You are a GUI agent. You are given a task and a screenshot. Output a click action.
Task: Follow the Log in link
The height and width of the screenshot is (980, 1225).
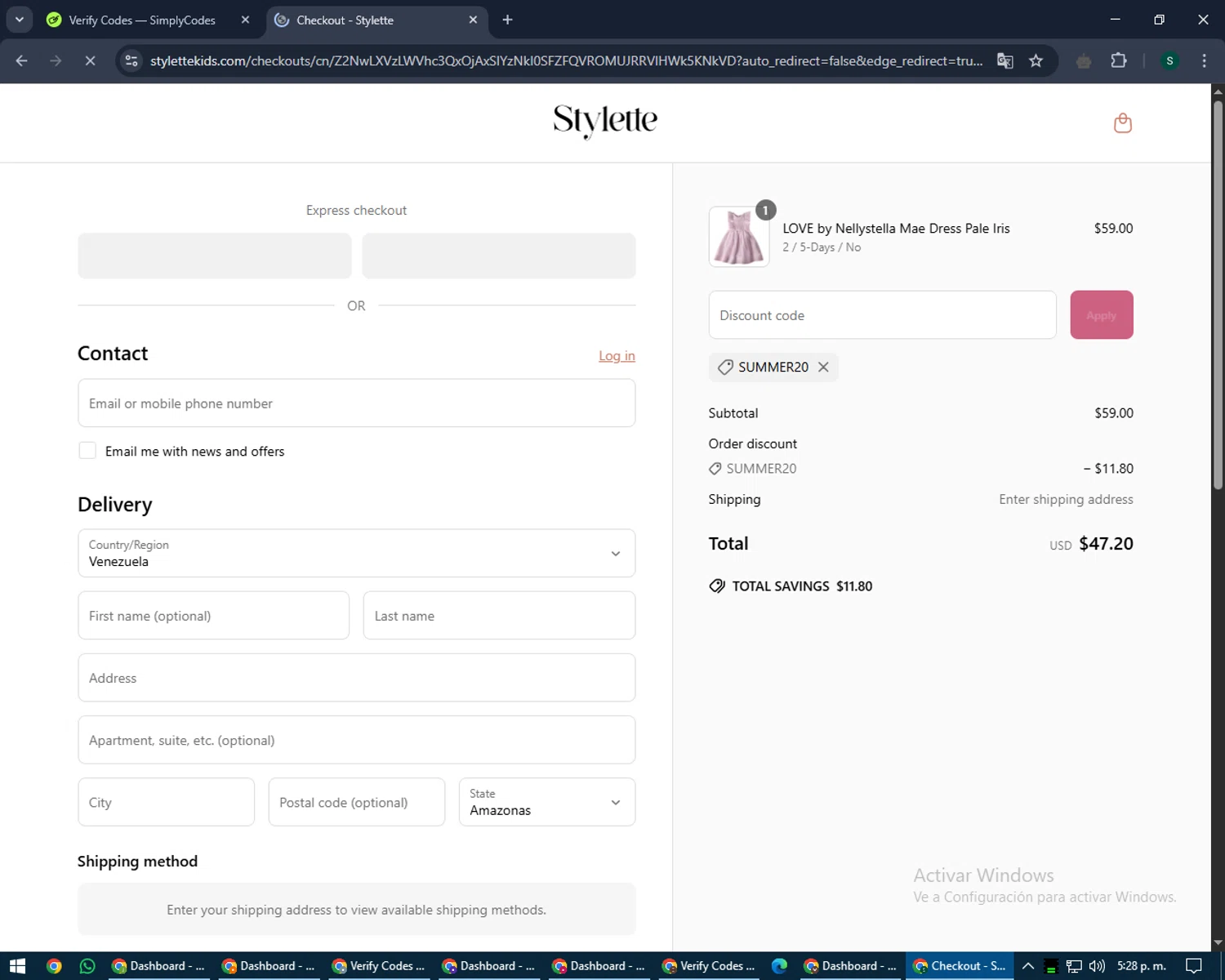click(x=617, y=356)
